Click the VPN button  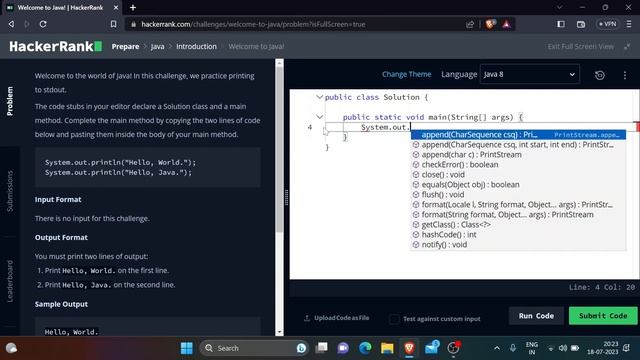(607, 24)
